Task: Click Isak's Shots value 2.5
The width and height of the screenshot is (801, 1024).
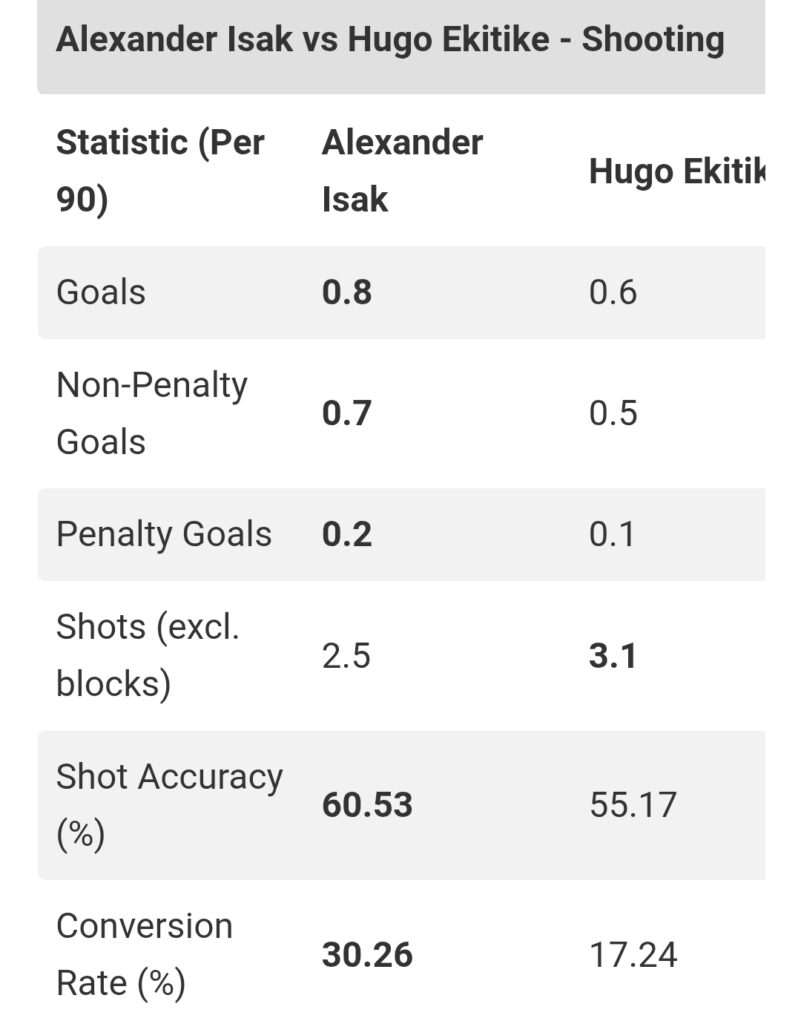Action: click(x=346, y=655)
